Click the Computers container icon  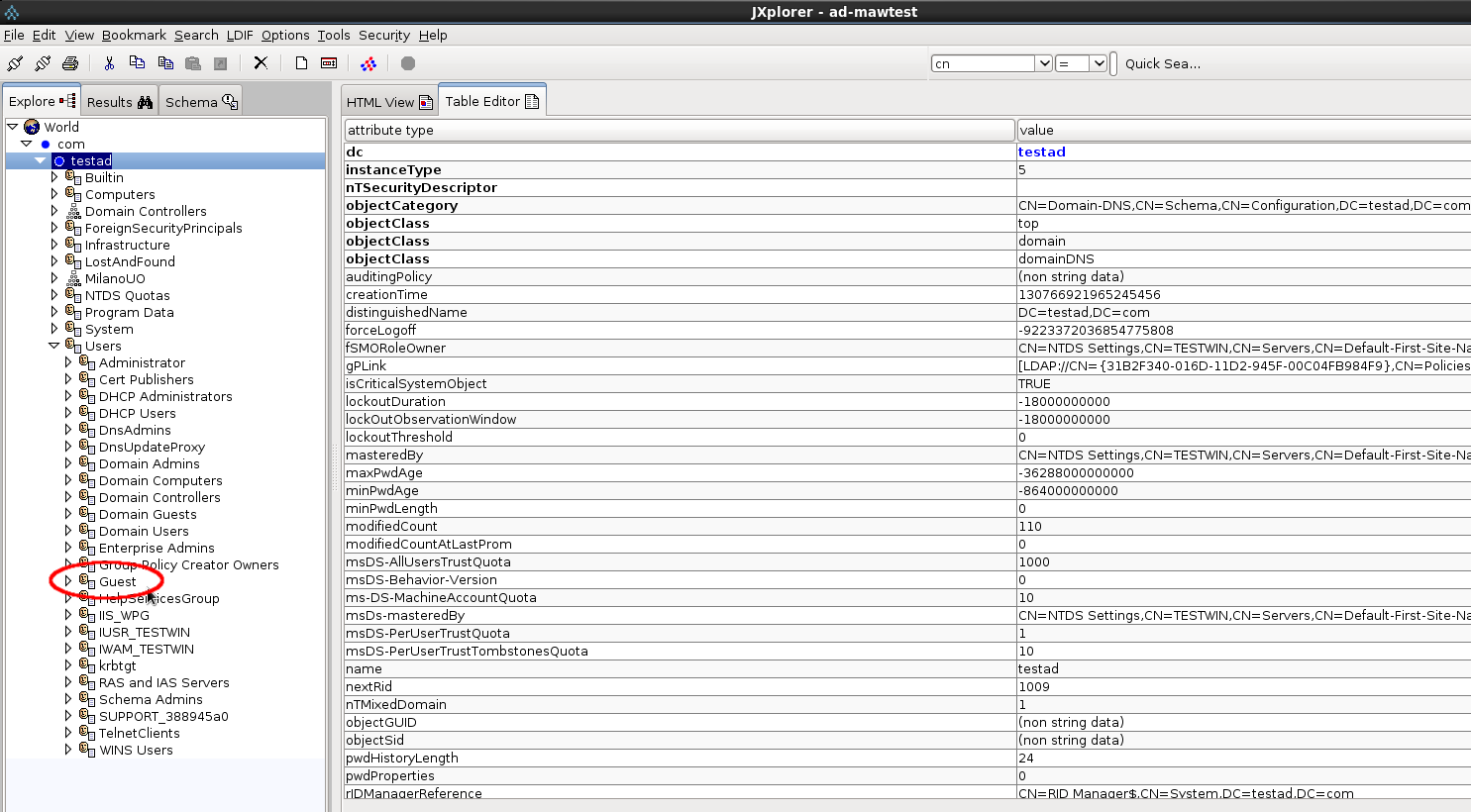coord(73,194)
